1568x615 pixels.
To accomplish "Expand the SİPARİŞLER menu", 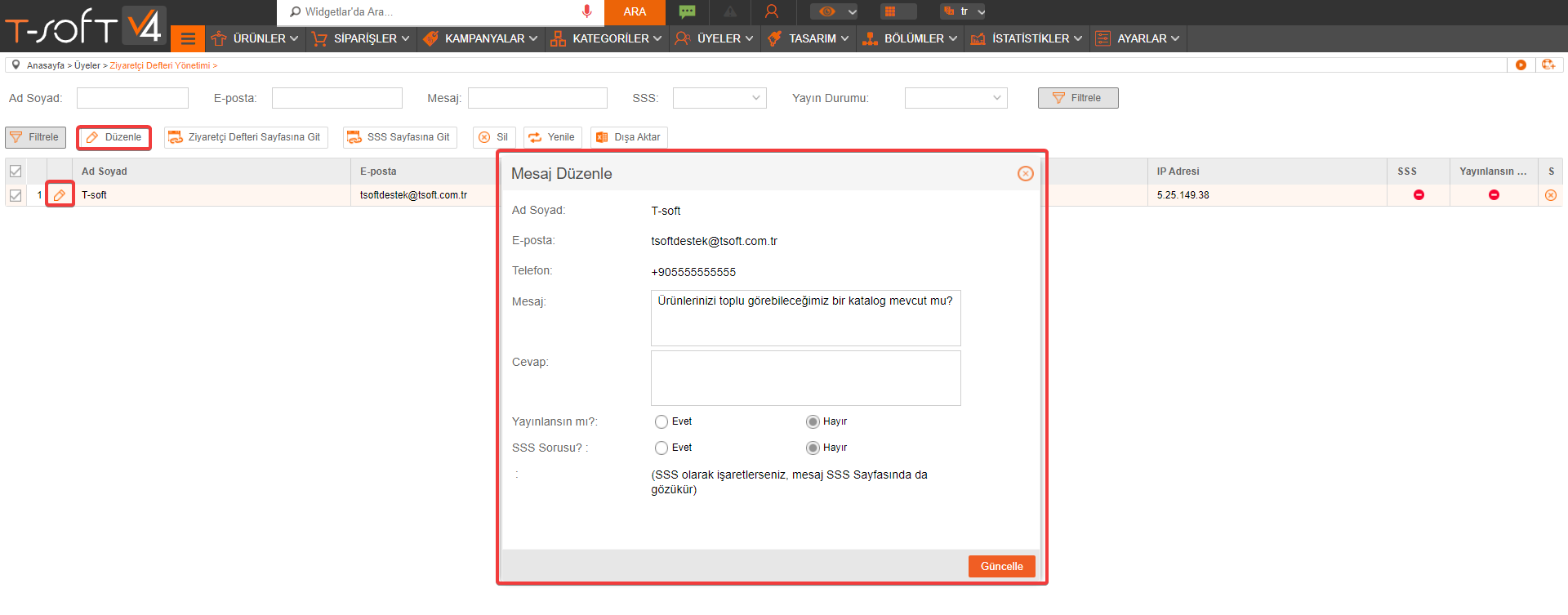I will [360, 38].
